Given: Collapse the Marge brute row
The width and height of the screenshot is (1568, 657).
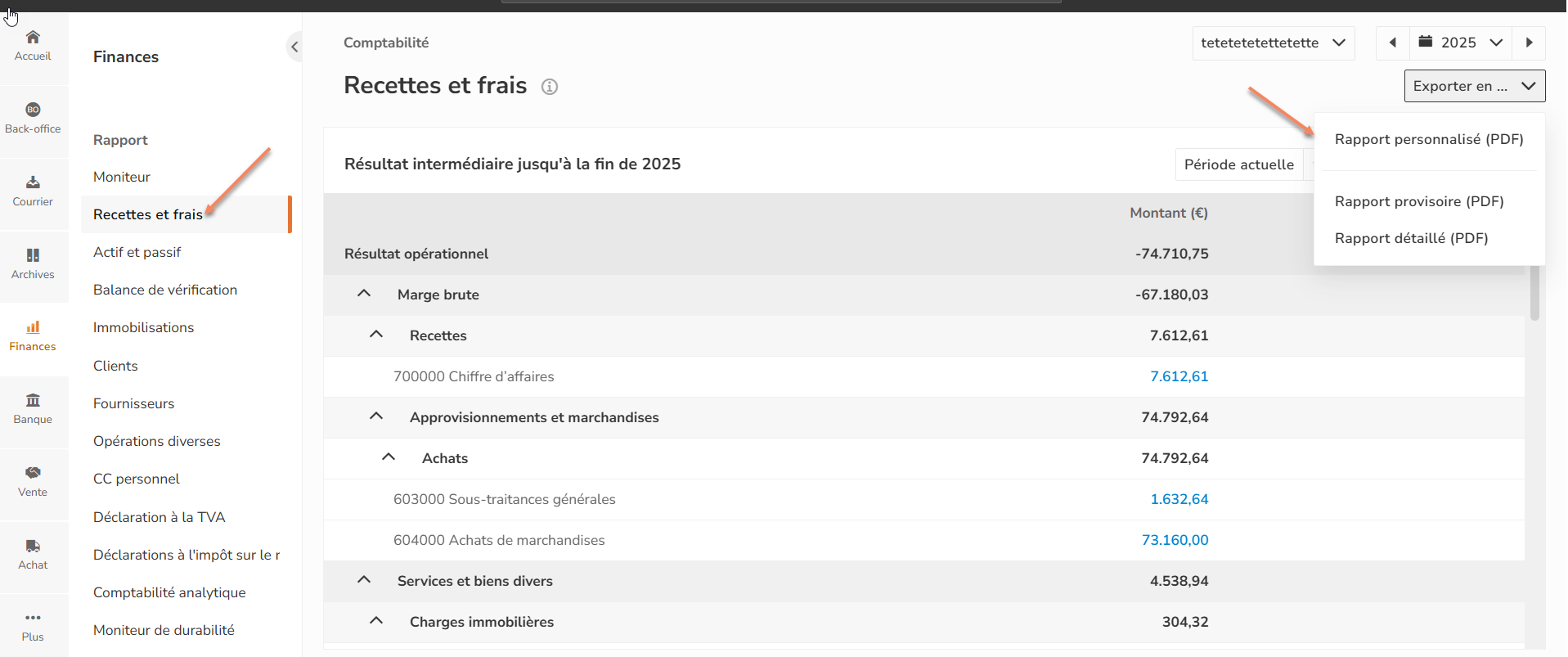Looking at the screenshot, I should click(x=364, y=294).
